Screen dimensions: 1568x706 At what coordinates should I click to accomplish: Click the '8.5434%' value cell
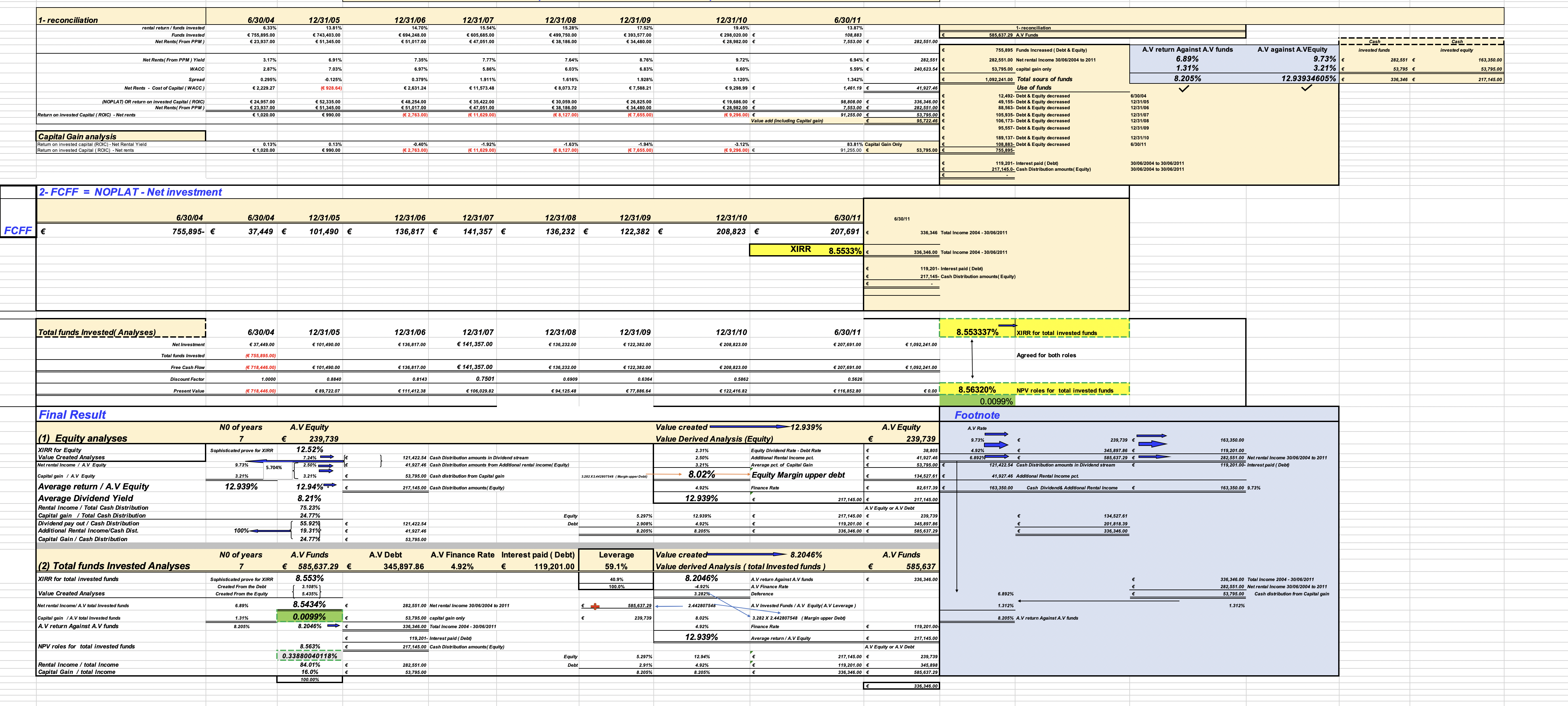point(309,605)
